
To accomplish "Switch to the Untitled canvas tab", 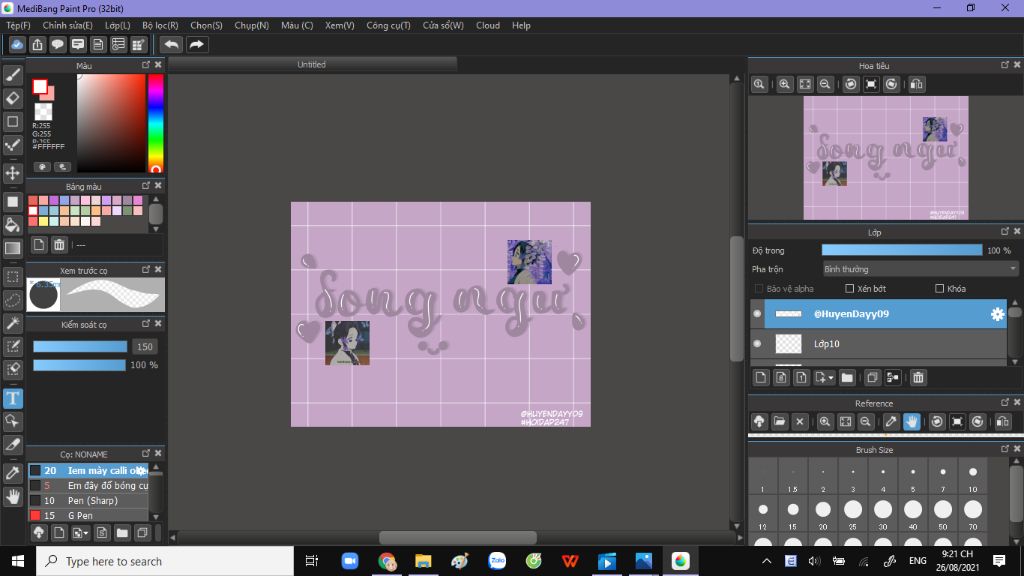I will click(x=312, y=65).
